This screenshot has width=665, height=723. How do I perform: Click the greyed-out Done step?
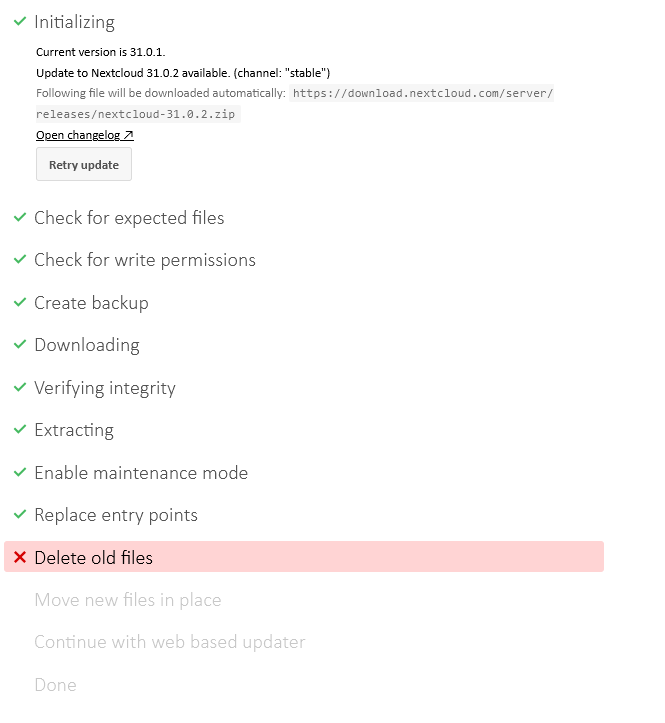55,685
